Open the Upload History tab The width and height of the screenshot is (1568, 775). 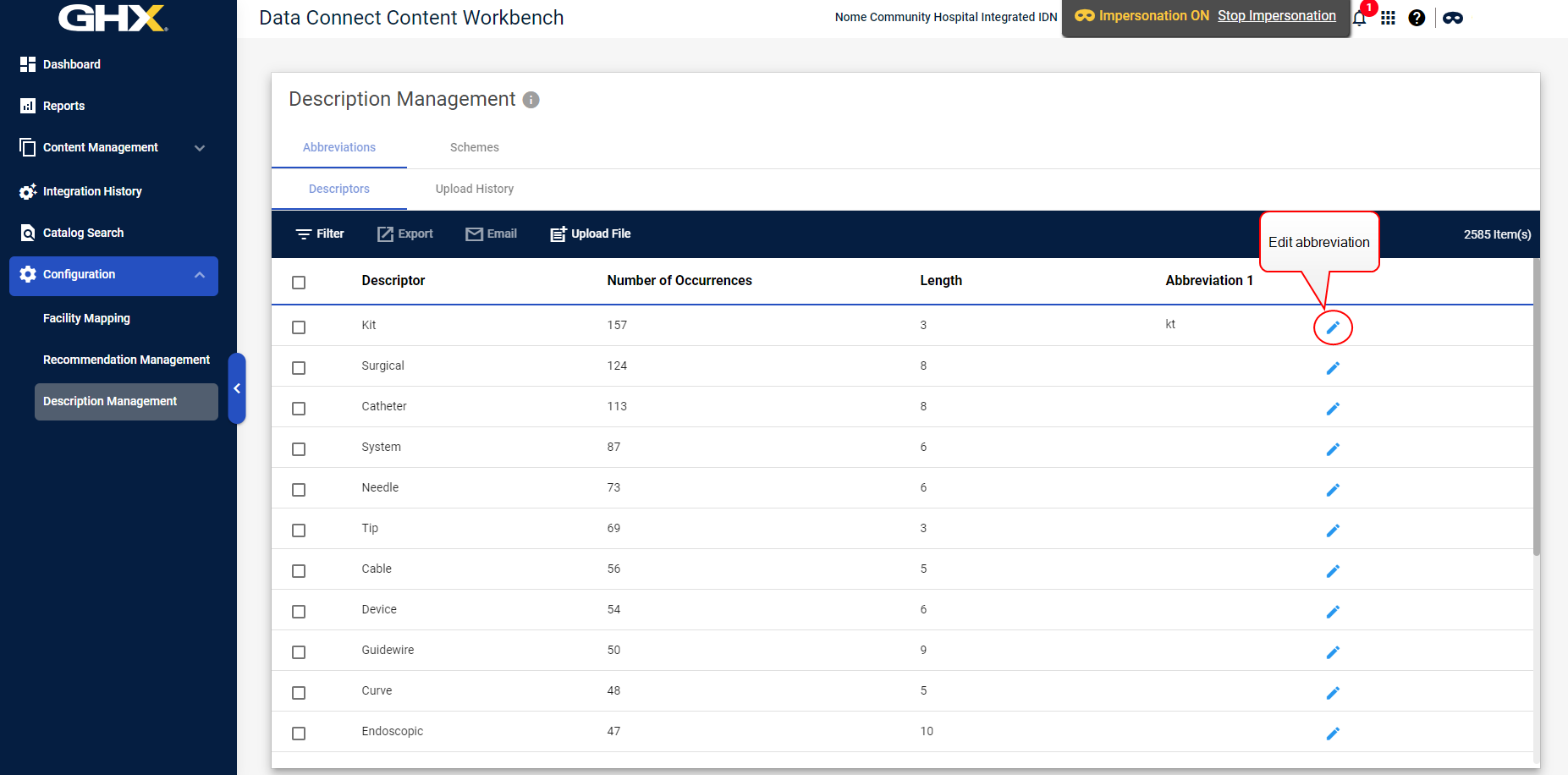coord(474,189)
